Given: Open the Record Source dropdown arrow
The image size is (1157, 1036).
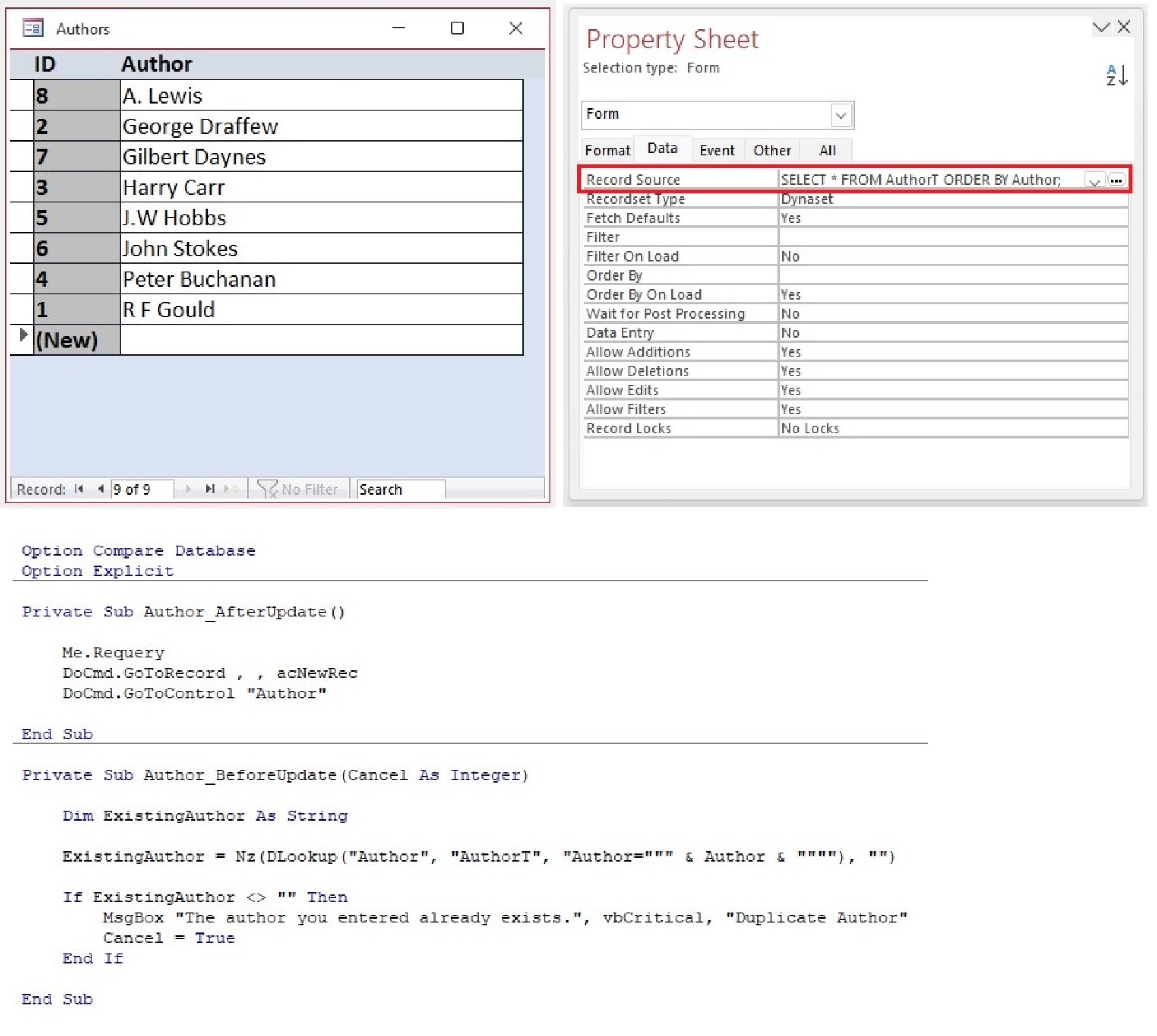Looking at the screenshot, I should [x=1094, y=180].
